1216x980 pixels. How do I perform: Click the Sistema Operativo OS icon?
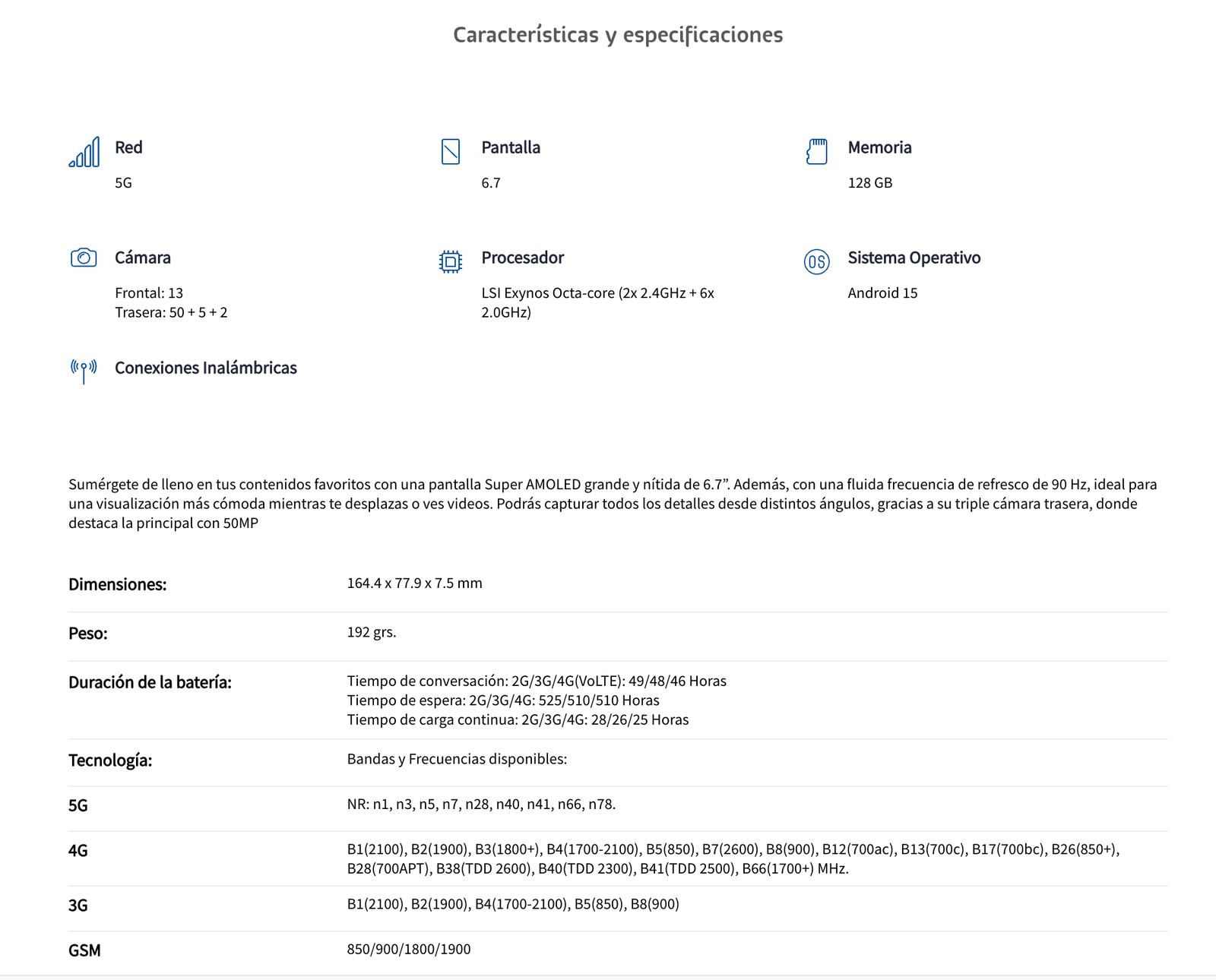coord(817,262)
